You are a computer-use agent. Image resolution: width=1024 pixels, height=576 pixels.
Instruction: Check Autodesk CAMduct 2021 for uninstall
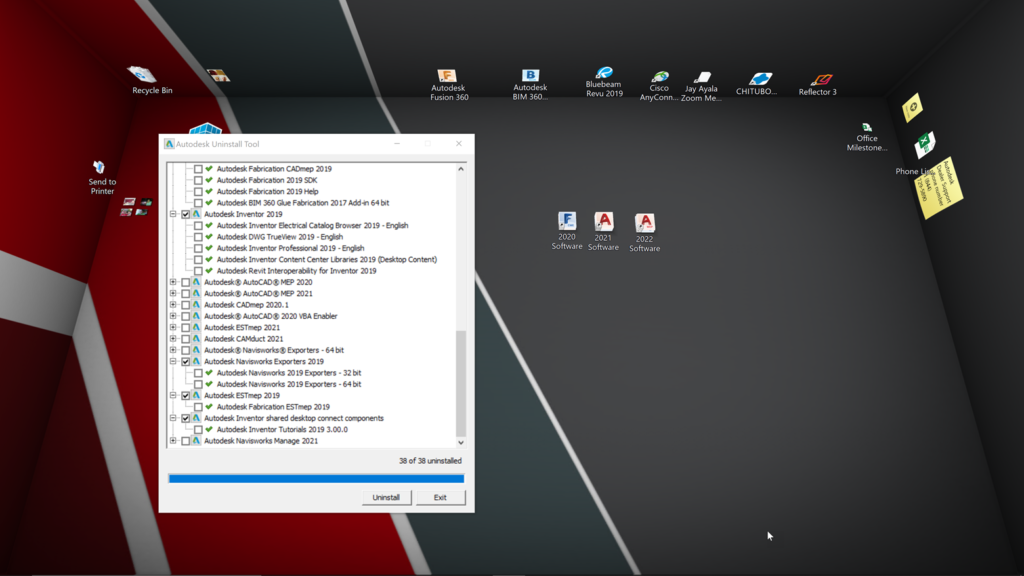tap(184, 338)
